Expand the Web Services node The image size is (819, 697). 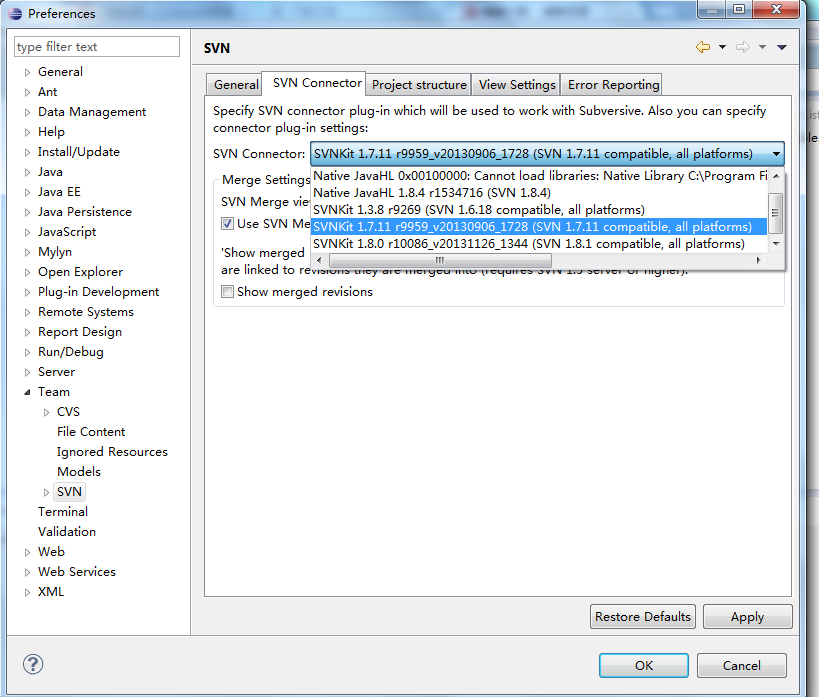click(28, 572)
